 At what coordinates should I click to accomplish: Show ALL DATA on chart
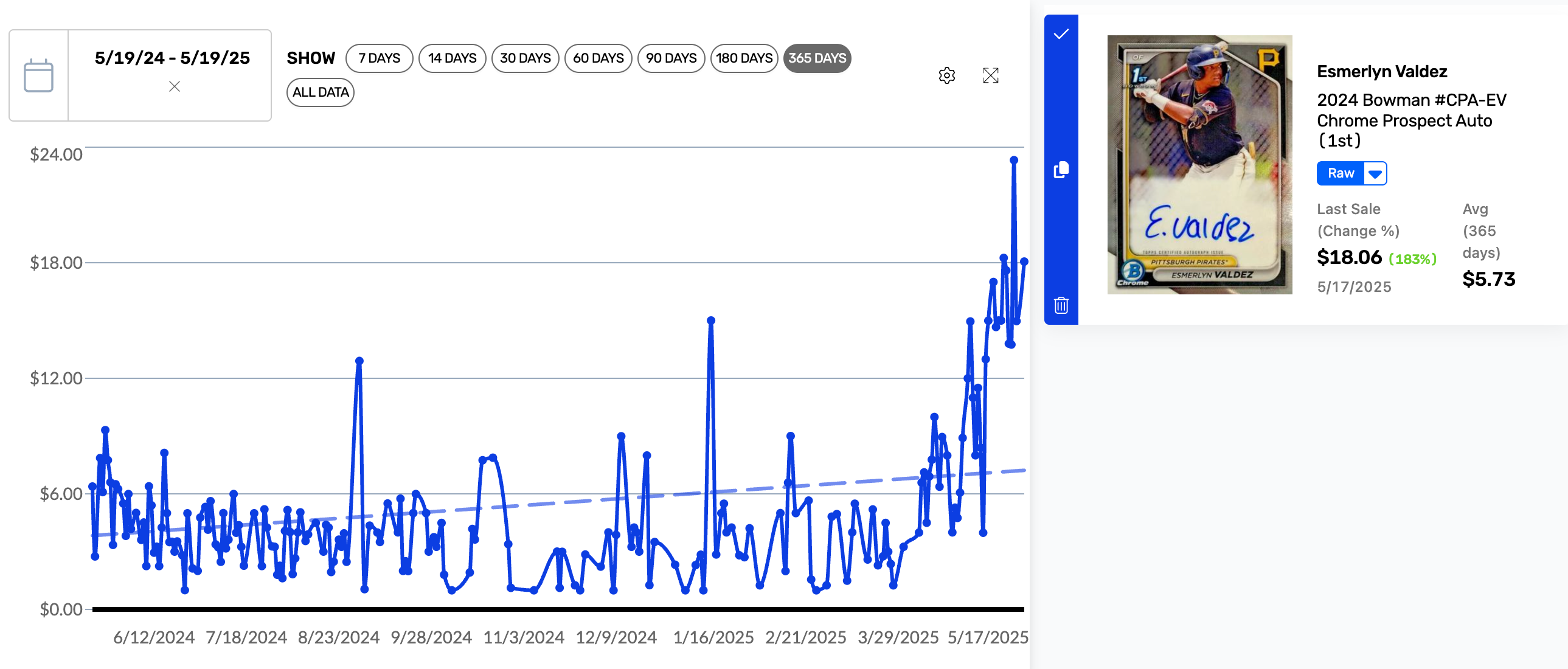[320, 92]
